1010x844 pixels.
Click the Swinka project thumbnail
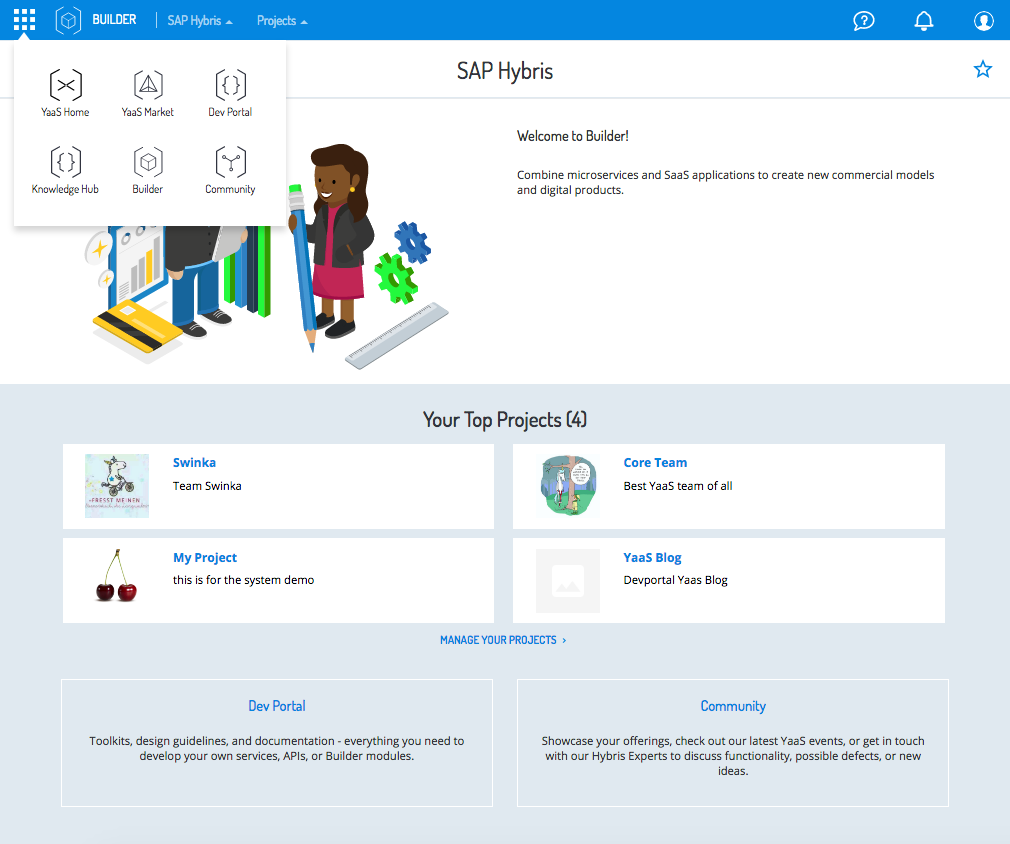pos(117,486)
